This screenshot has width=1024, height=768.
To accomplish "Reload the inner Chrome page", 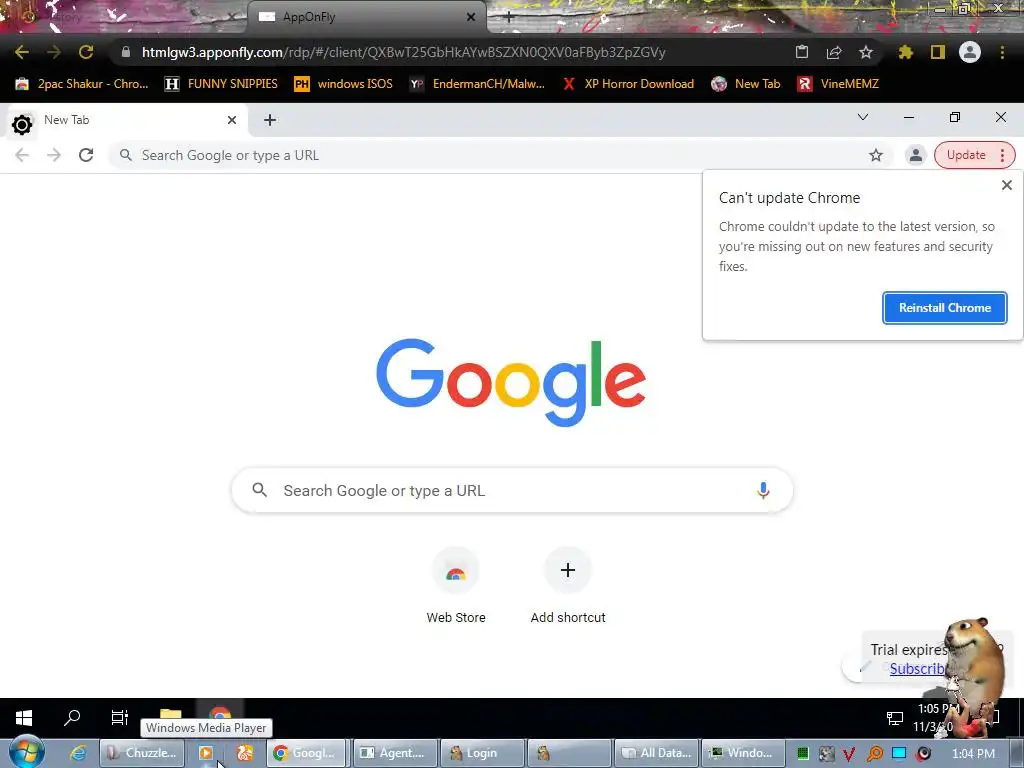I will [x=86, y=155].
